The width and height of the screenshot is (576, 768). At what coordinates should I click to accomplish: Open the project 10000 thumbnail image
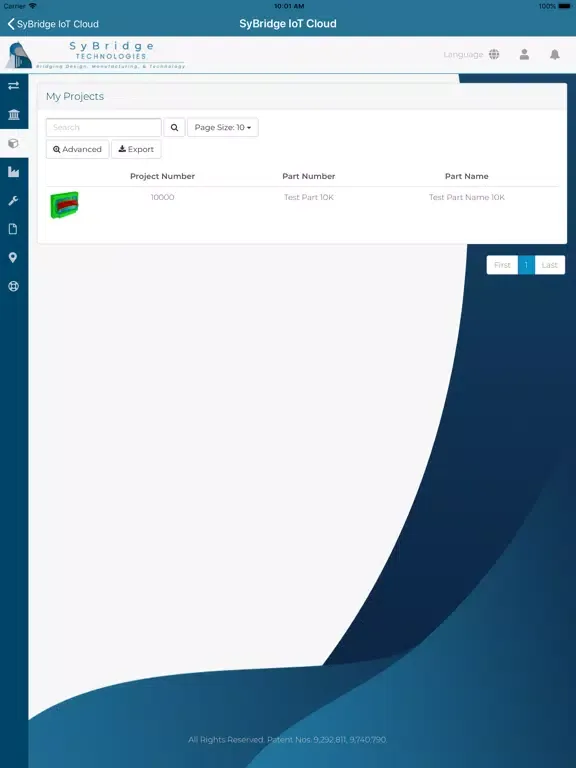[x=64, y=205]
